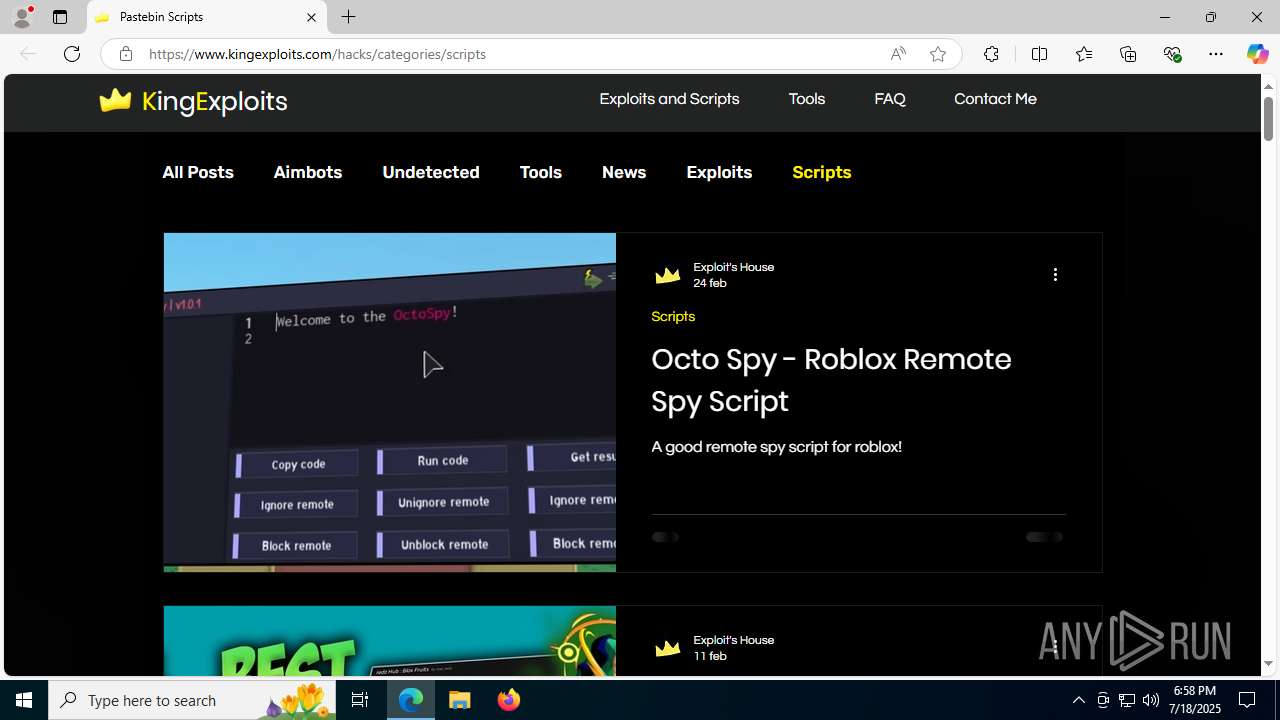
Task: Open Edge Settings and more menu
Action: pyautogui.click(x=1216, y=54)
